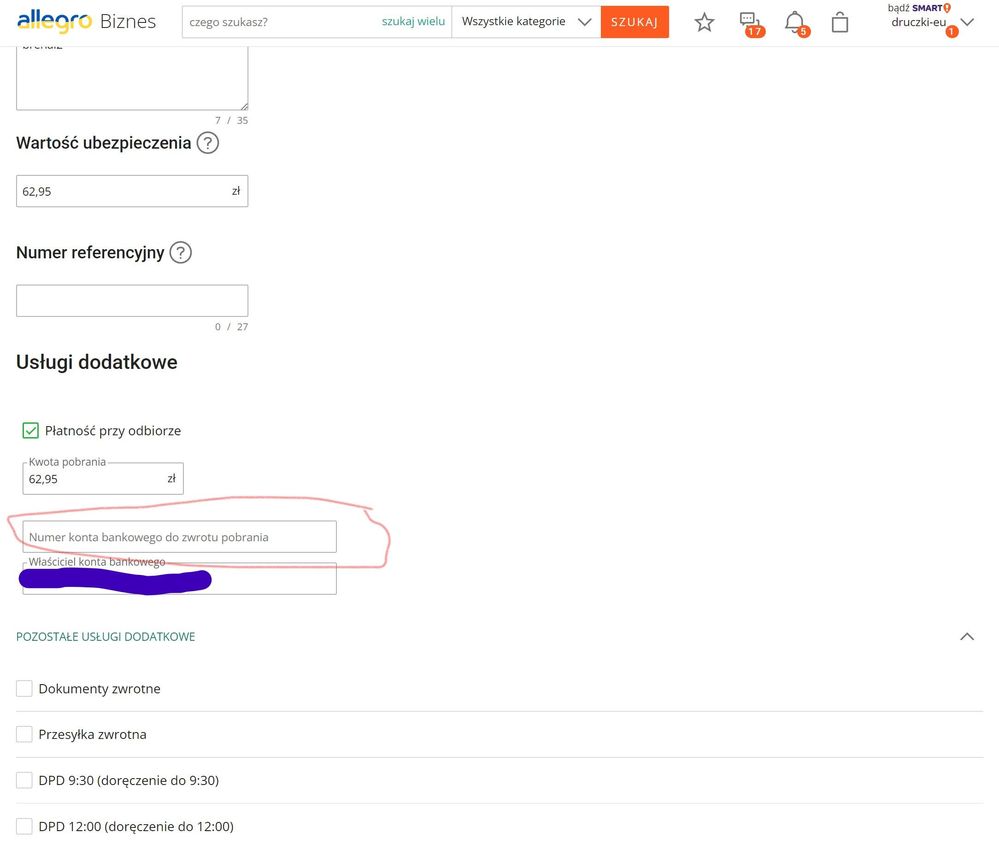Screen dimensions: 999x848
Task: Open messages icon showing 17 unread
Action: tap(750, 21)
